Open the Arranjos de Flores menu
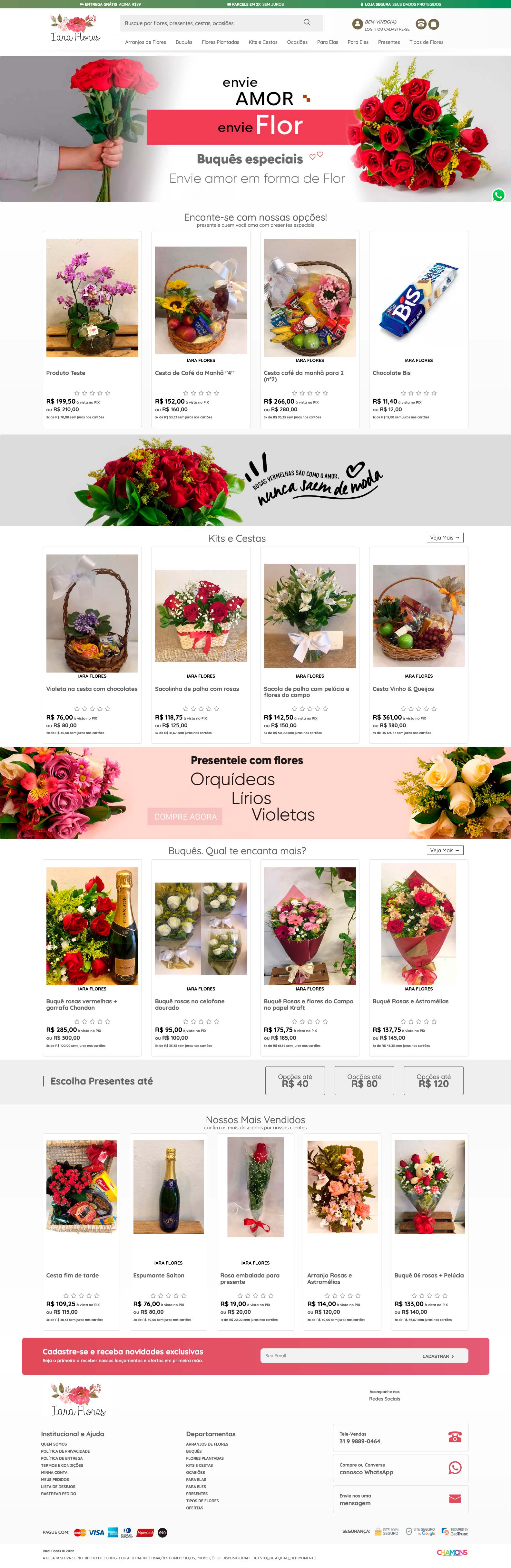 pyautogui.click(x=146, y=42)
